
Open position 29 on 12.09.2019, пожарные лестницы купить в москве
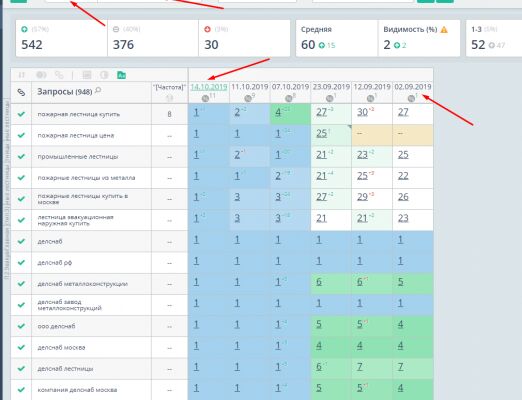pyautogui.click(x=362, y=197)
